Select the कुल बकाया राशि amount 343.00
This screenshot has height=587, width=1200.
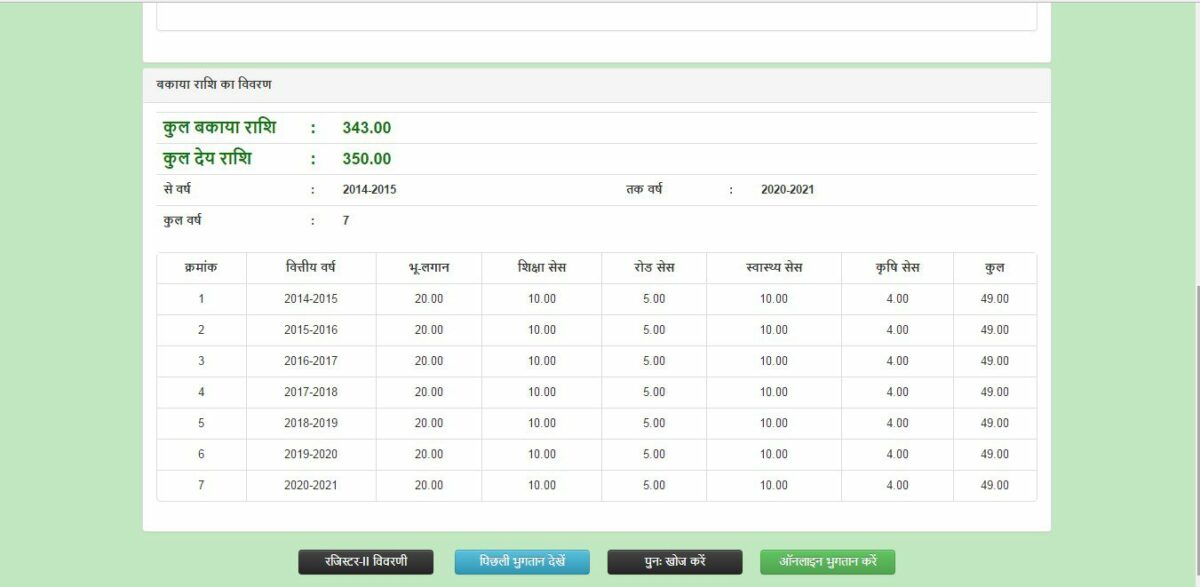pyautogui.click(x=365, y=127)
